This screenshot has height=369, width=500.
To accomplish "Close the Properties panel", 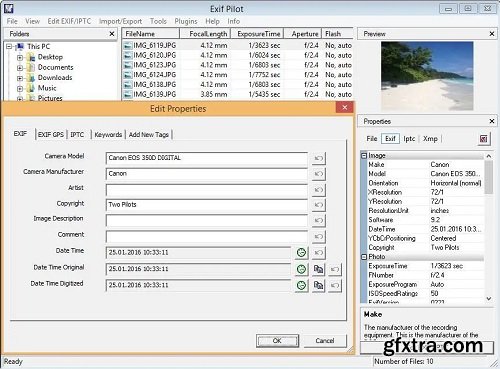I will click(492, 121).
